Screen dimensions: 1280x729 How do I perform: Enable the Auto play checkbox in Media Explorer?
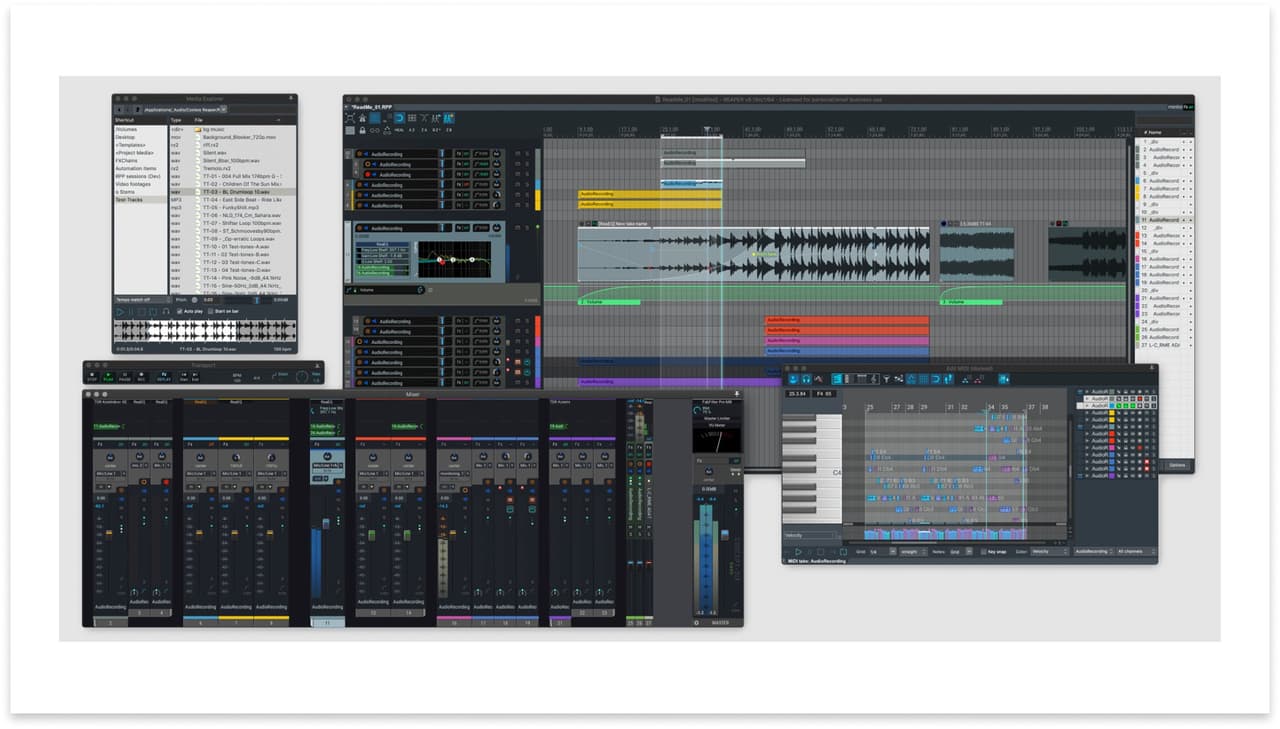coord(179,311)
